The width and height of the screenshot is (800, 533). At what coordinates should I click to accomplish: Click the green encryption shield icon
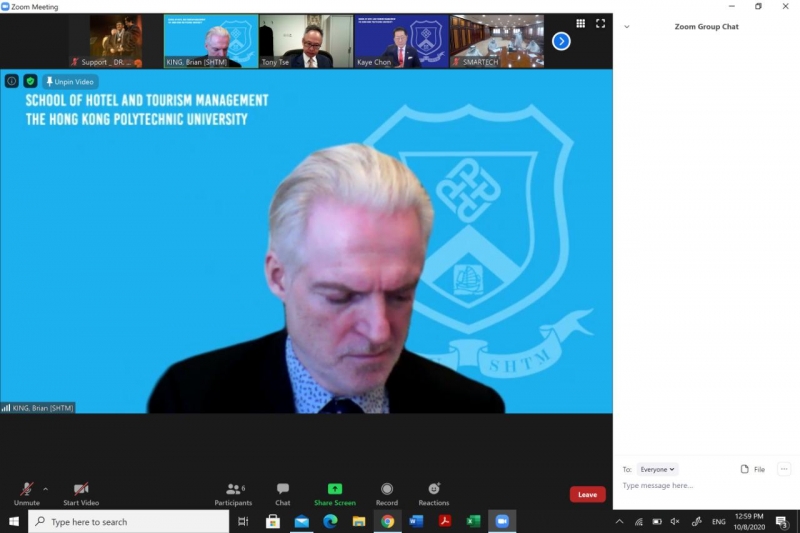point(31,81)
